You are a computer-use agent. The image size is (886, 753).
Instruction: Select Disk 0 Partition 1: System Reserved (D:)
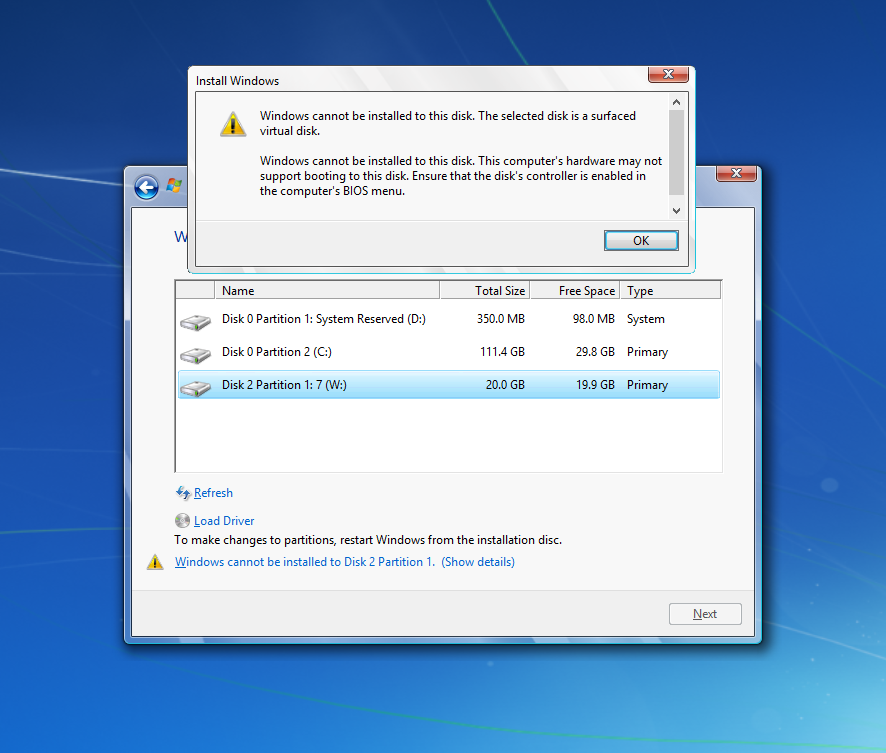tap(449, 319)
